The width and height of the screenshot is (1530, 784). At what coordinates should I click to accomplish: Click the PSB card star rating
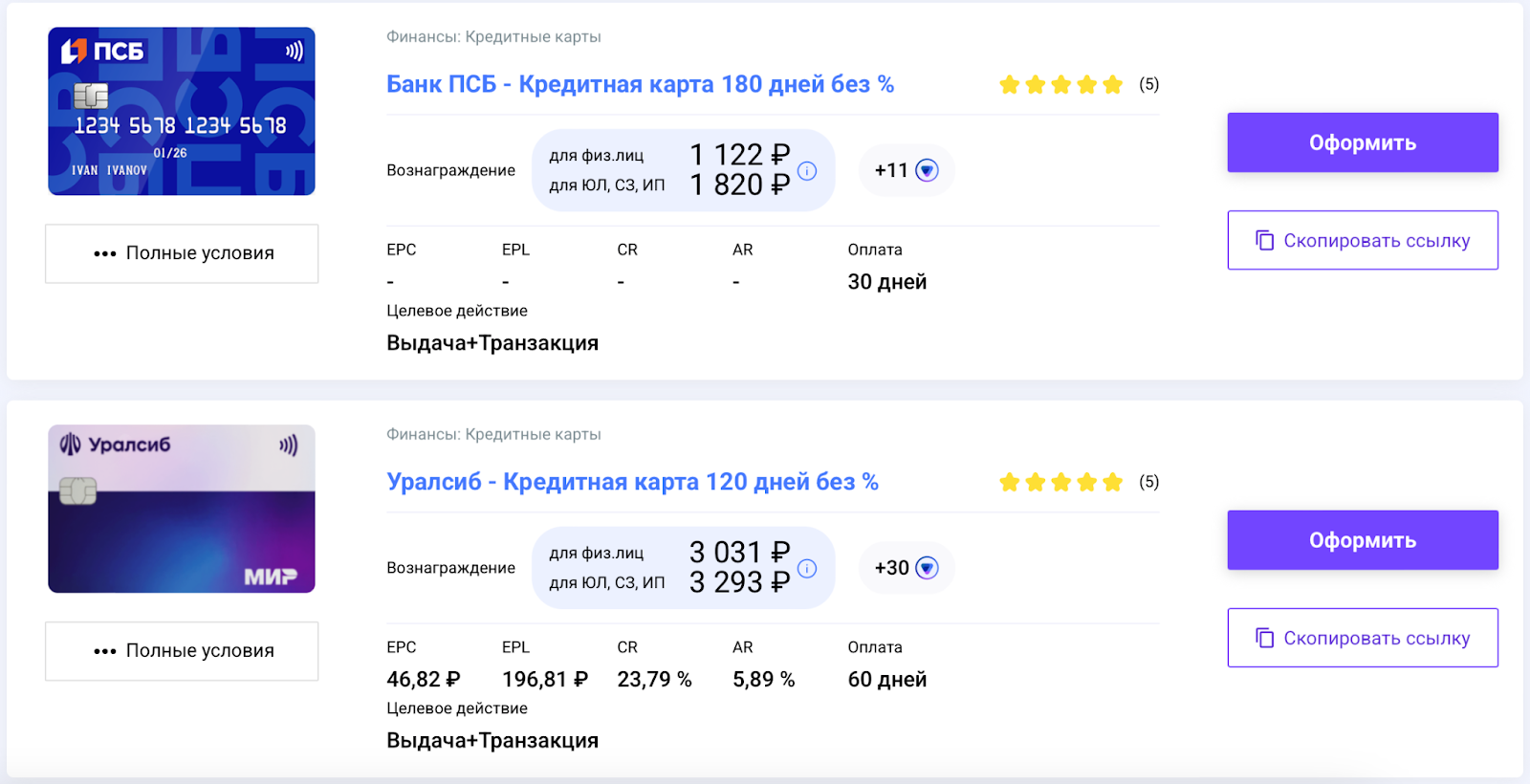coord(1060,85)
